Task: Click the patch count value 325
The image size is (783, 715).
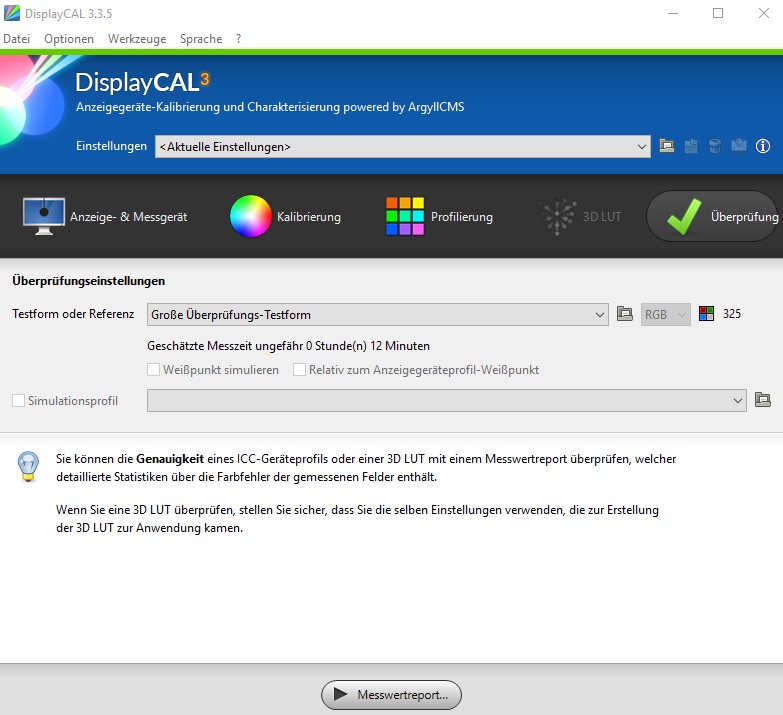Action: 732,314
